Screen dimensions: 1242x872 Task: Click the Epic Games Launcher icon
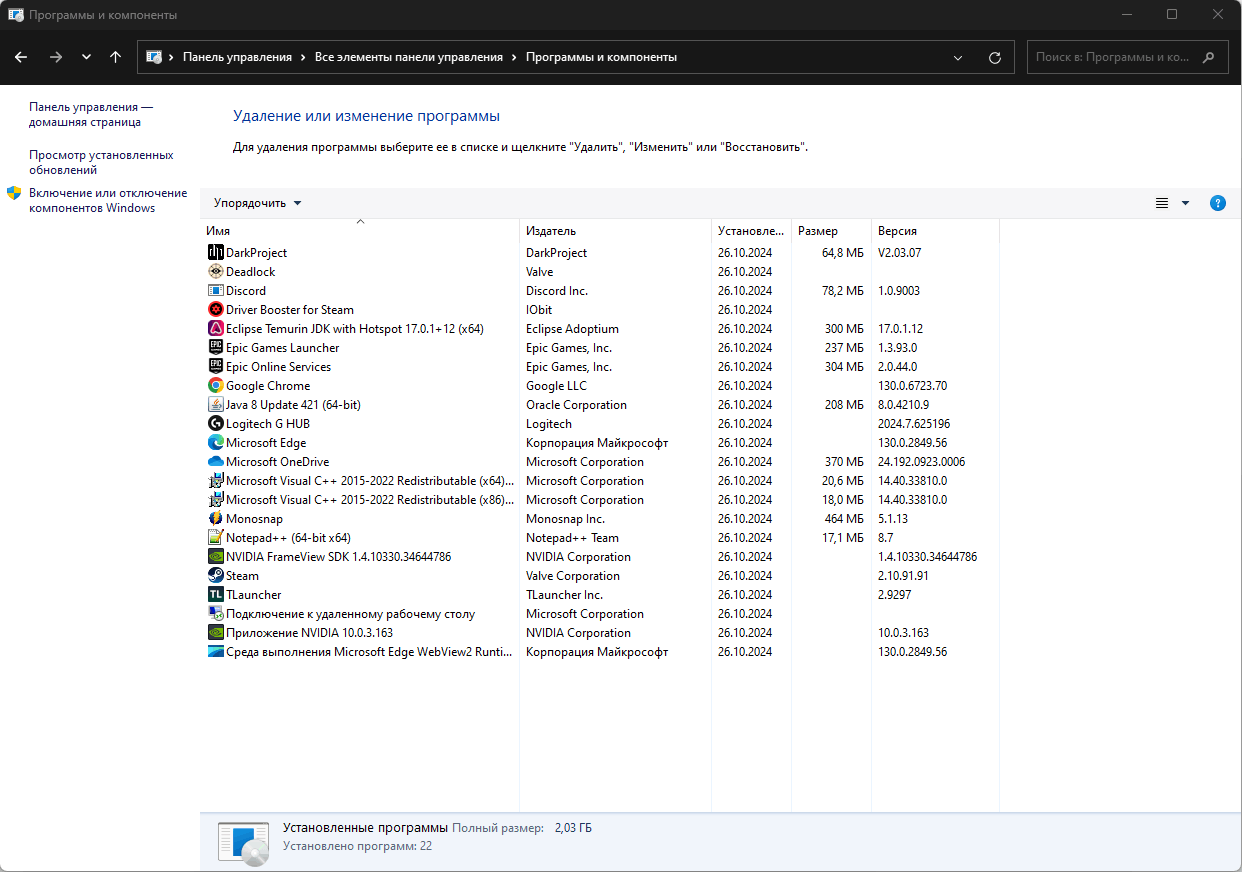pyautogui.click(x=215, y=348)
